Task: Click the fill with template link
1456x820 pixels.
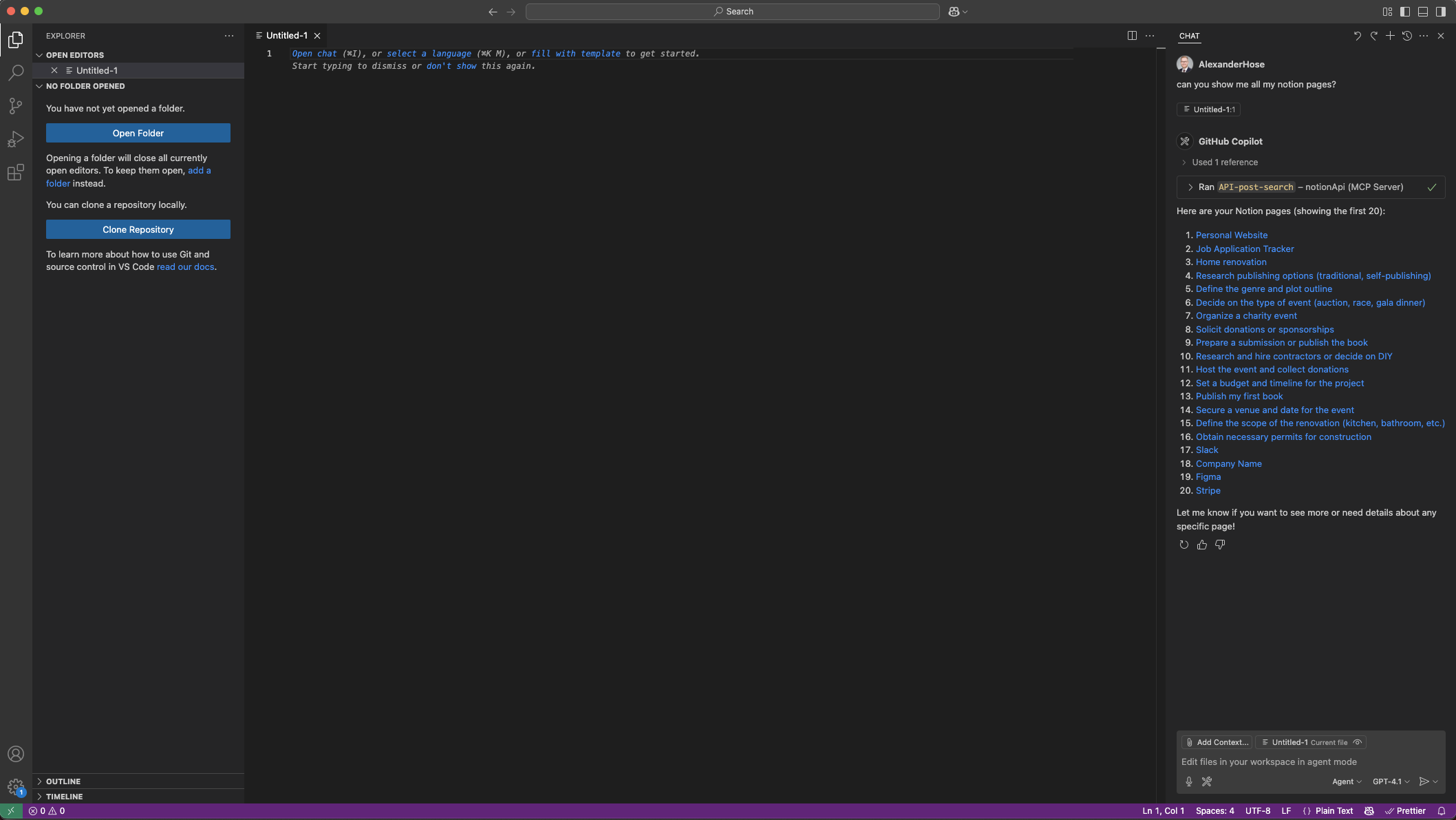Action: (575, 54)
